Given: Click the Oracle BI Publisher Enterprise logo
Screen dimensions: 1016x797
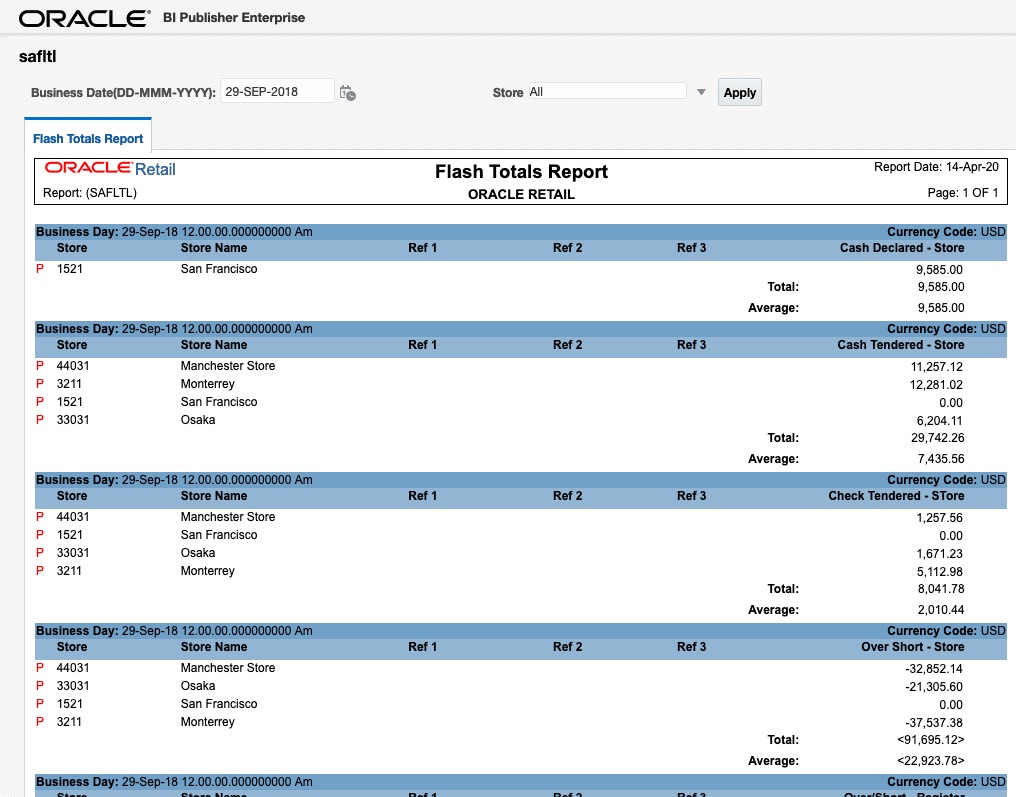Looking at the screenshot, I should click(x=85, y=17).
